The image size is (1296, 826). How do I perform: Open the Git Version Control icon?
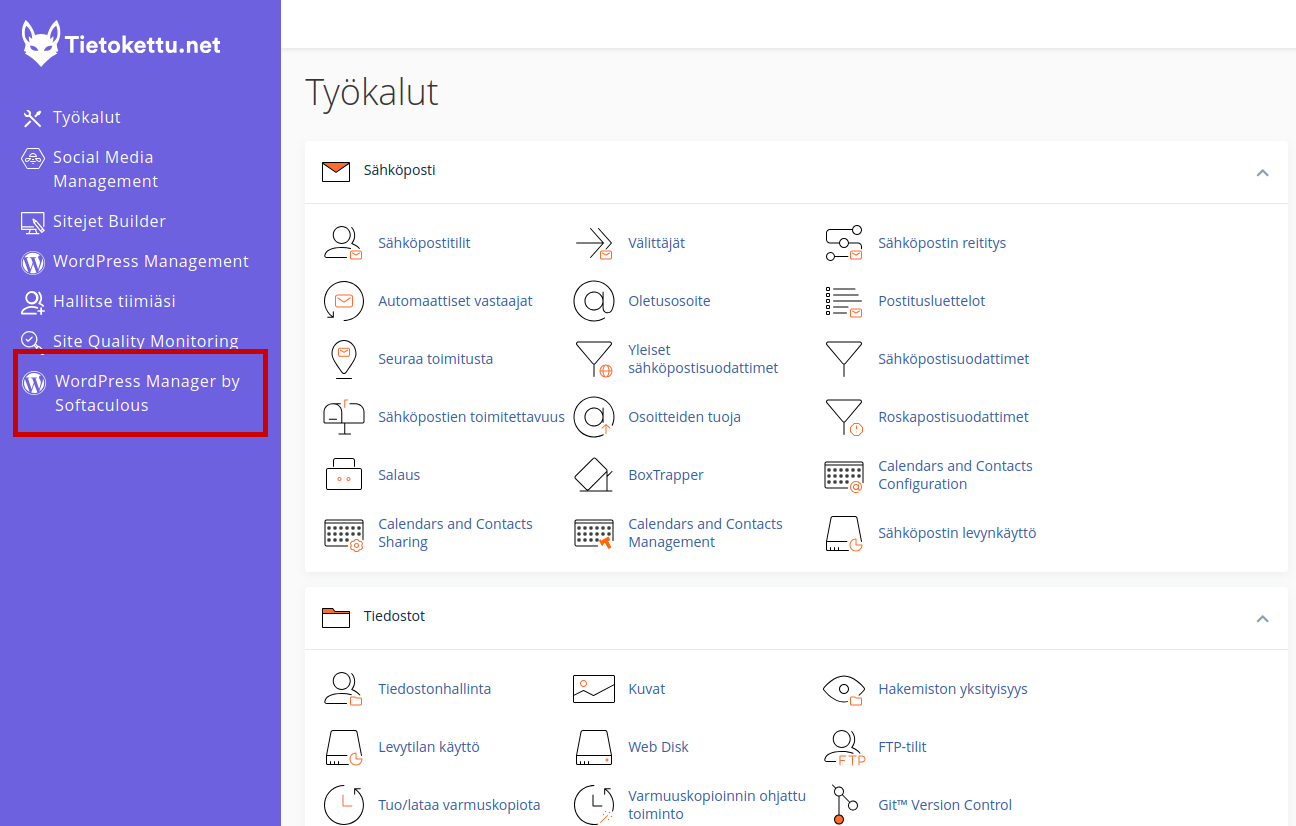click(x=843, y=805)
